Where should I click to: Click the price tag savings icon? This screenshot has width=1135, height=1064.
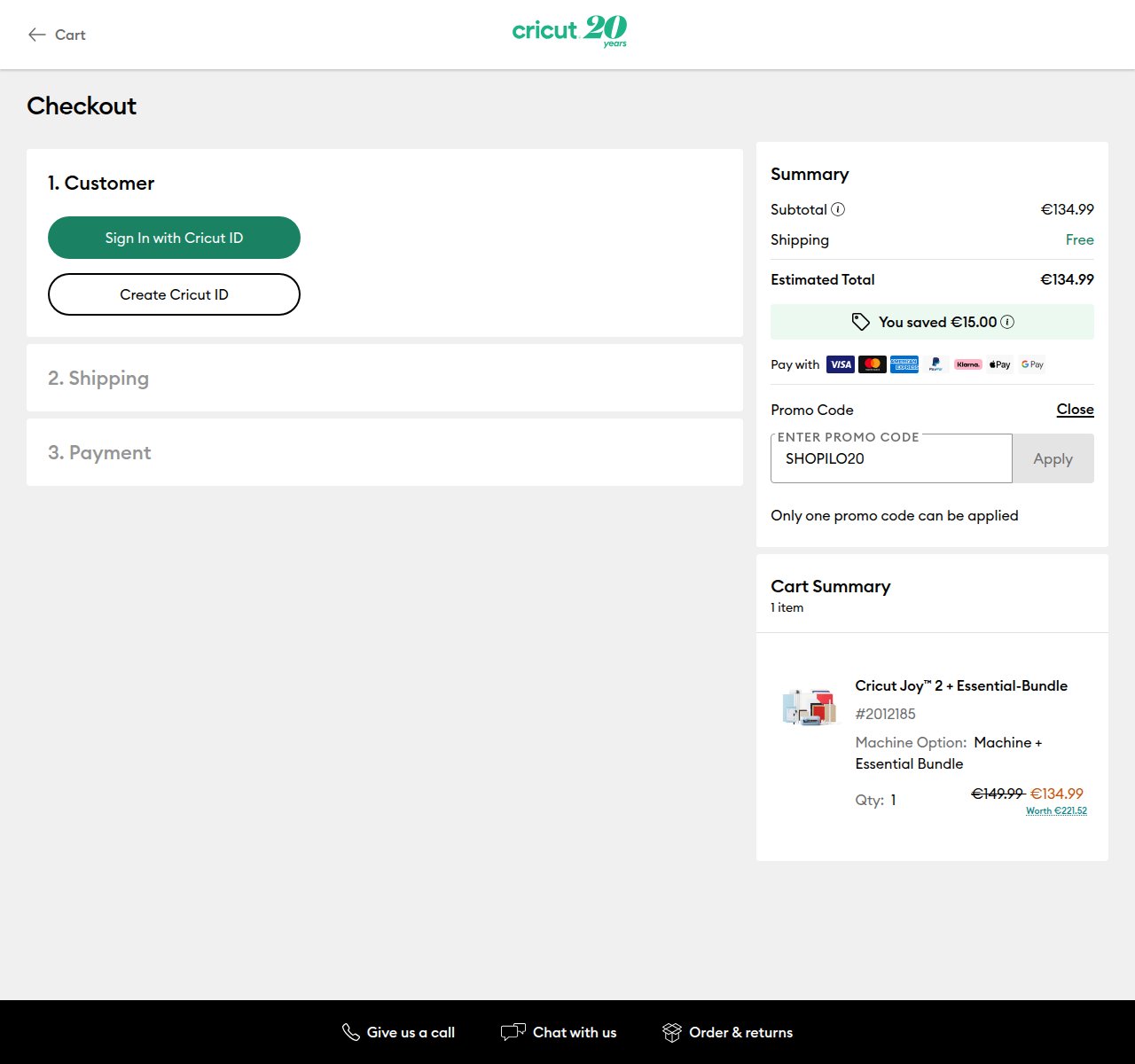[860, 322]
